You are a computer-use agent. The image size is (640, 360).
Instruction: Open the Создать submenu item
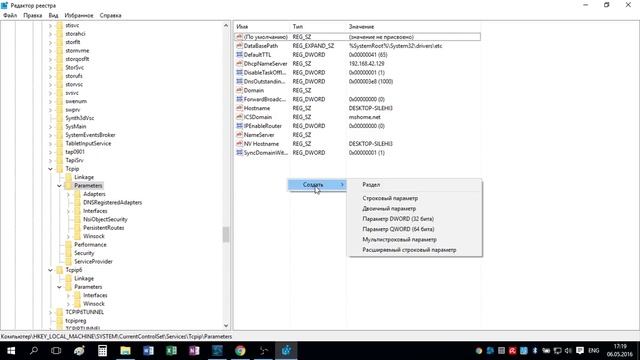(x=317, y=185)
